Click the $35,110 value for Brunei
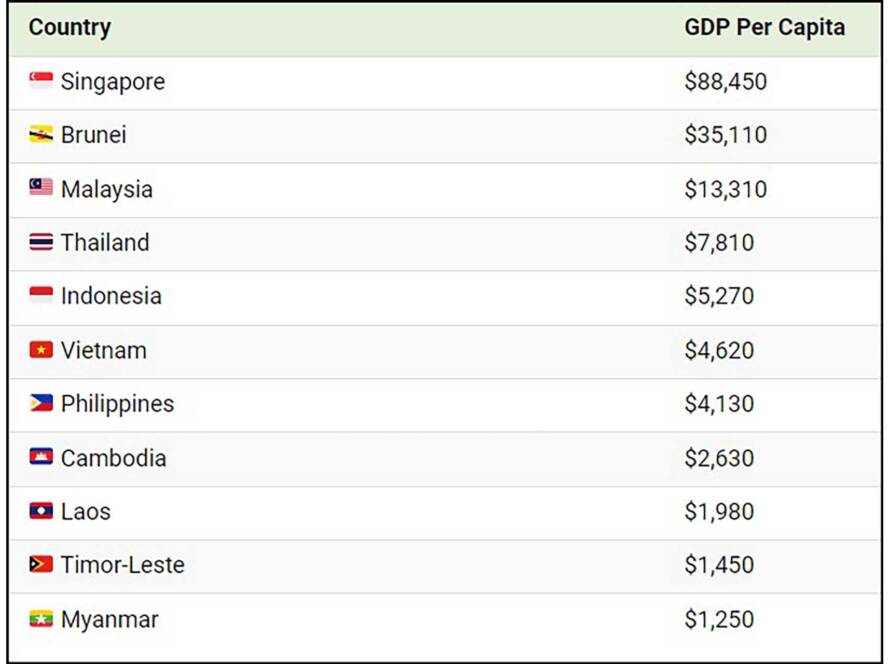 725,135
